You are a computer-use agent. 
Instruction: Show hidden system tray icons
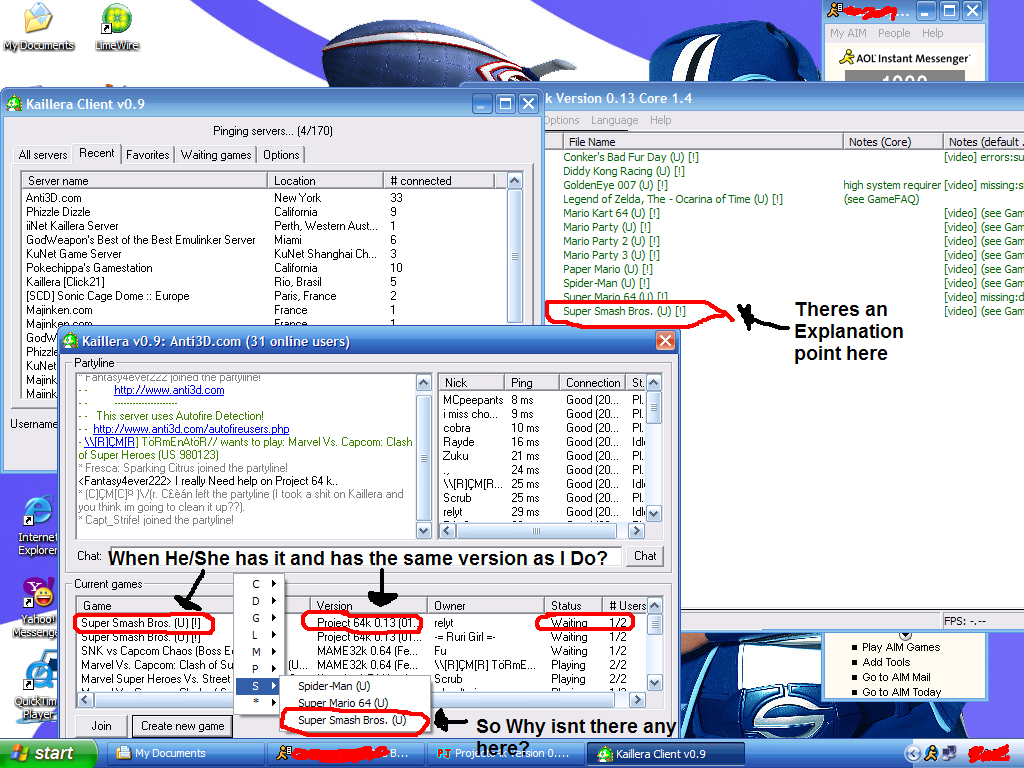tap(913, 754)
